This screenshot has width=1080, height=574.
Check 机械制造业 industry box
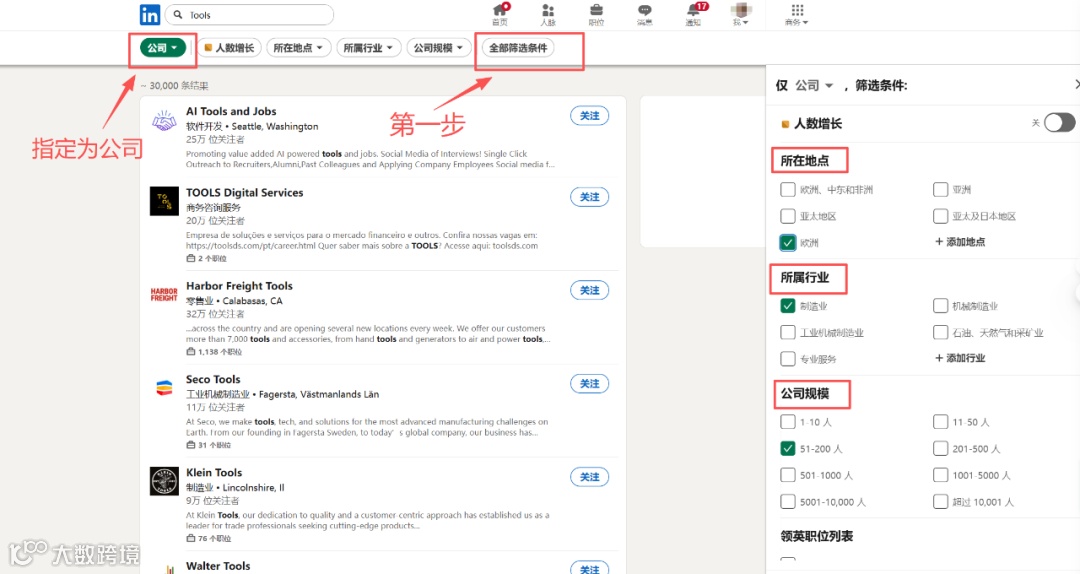point(940,306)
